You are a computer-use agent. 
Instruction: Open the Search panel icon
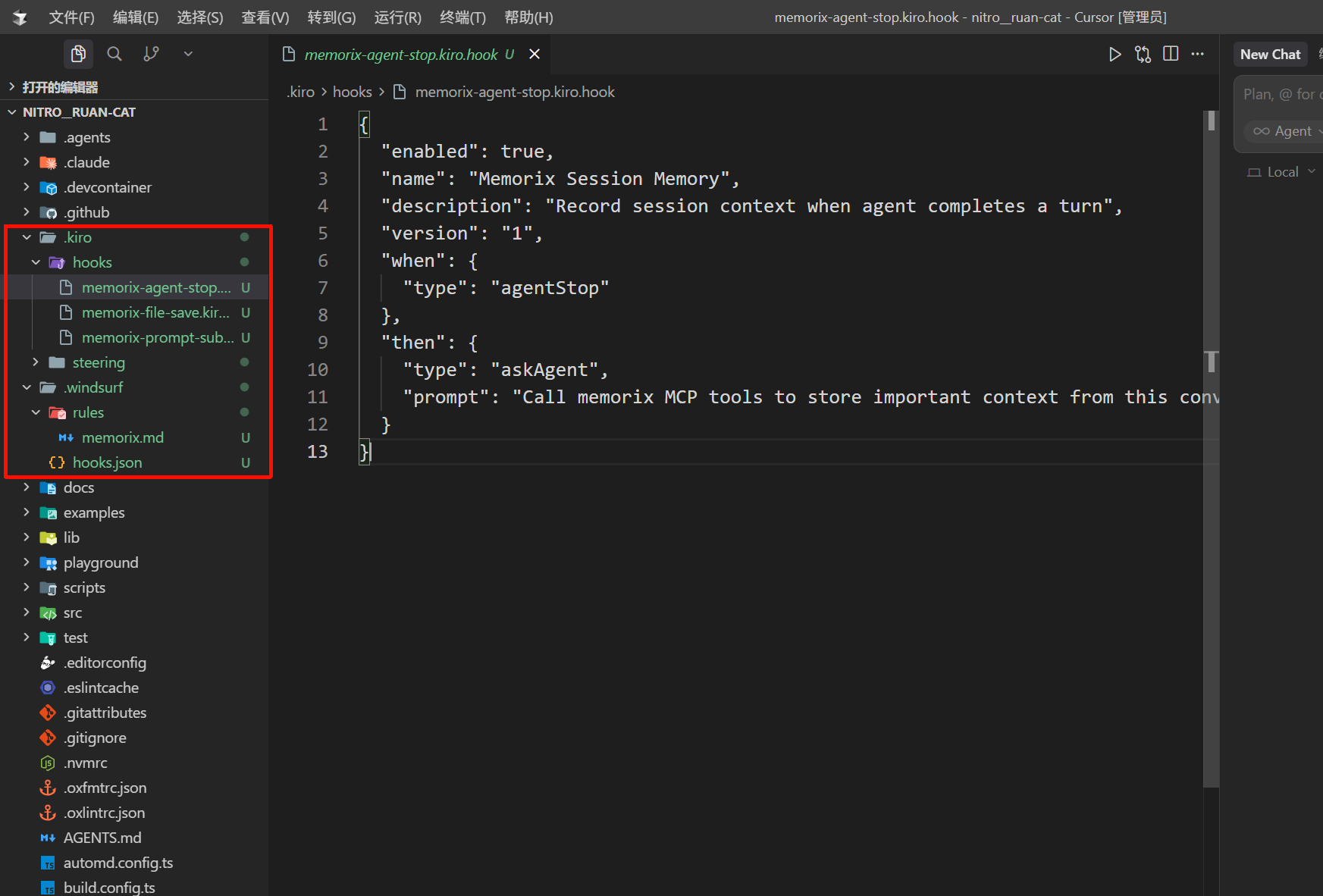click(x=114, y=54)
